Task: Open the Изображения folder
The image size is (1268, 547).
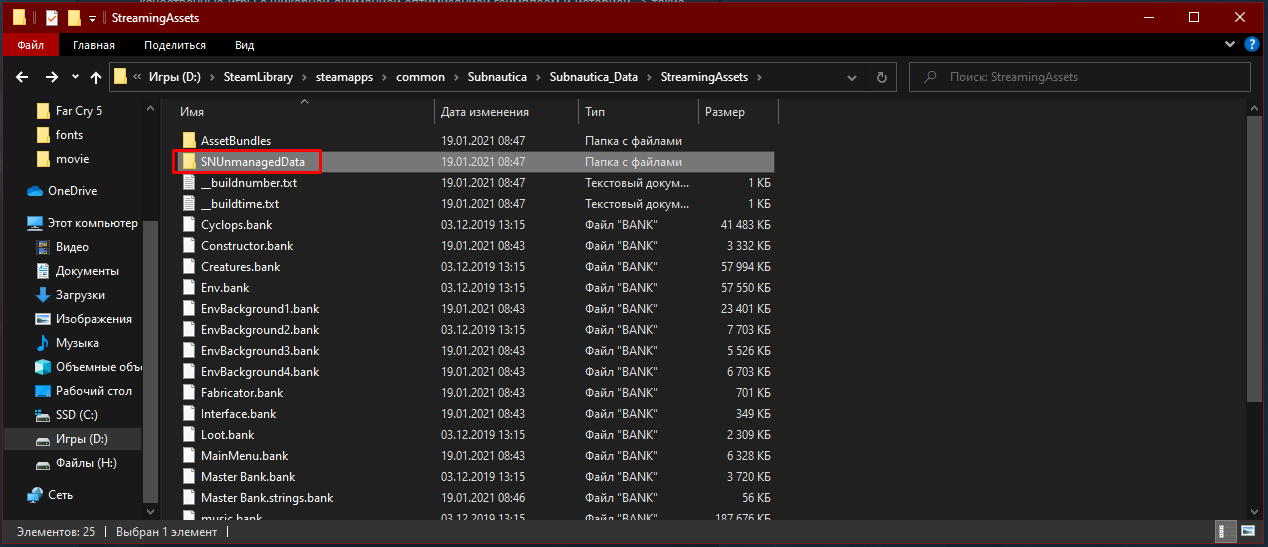Action: tap(93, 319)
